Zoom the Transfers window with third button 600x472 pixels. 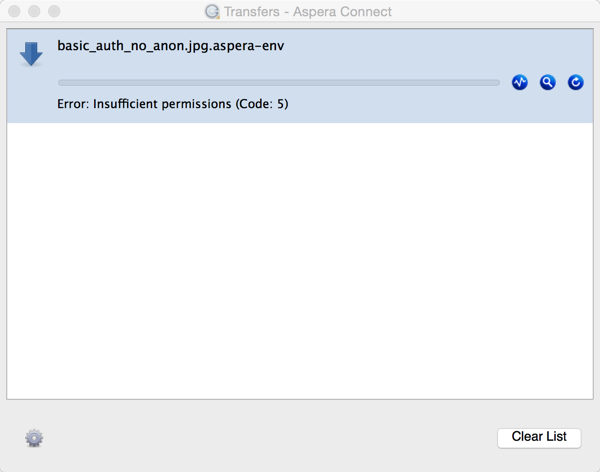tap(54, 11)
